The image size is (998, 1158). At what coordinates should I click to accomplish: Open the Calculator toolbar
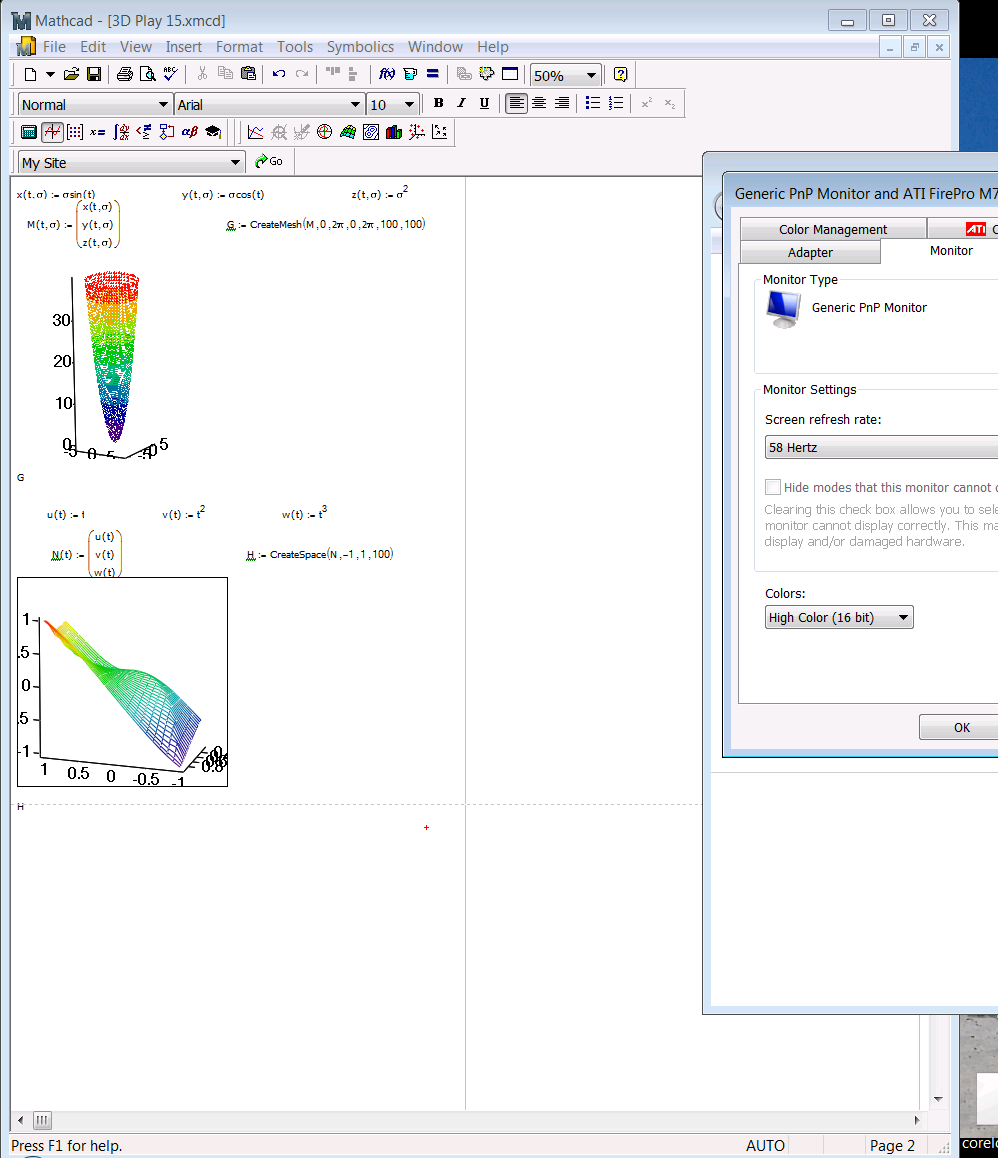29,132
